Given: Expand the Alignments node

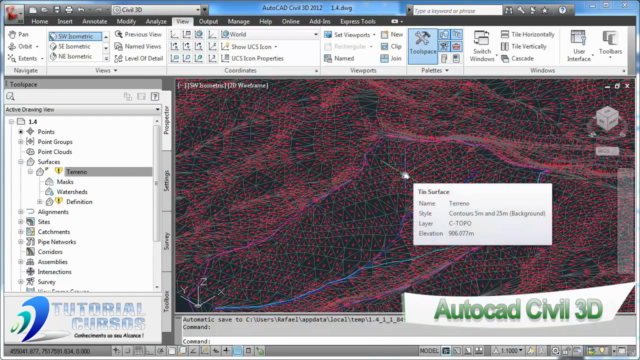Looking at the screenshot, I should (x=20, y=212).
